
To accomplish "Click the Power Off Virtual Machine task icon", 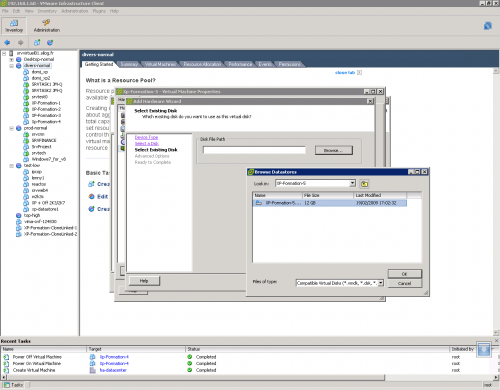I will [6, 357].
